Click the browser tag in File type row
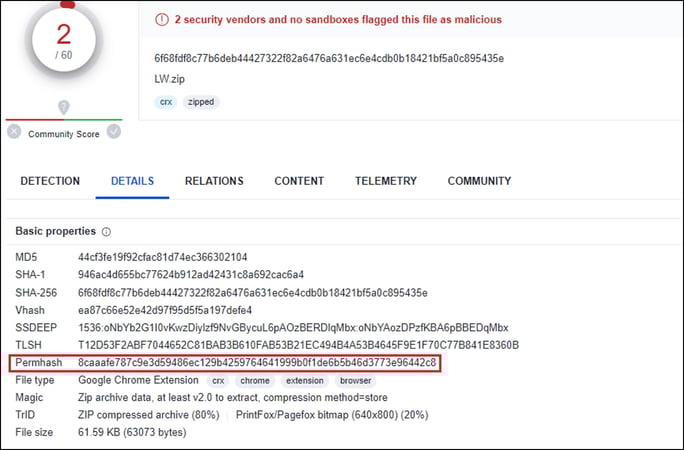The image size is (684, 450). (x=355, y=380)
